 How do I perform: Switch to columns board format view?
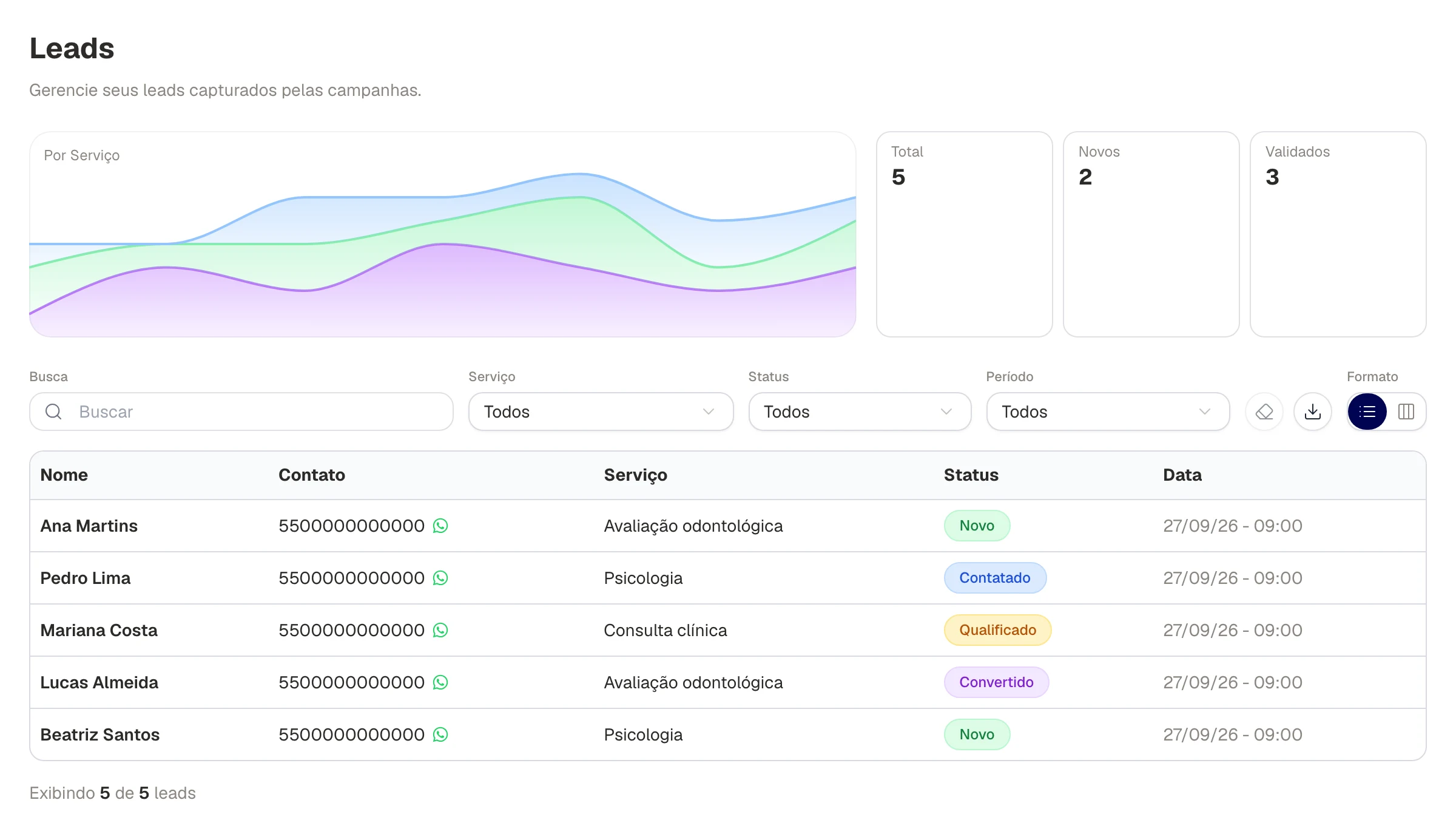click(1406, 412)
